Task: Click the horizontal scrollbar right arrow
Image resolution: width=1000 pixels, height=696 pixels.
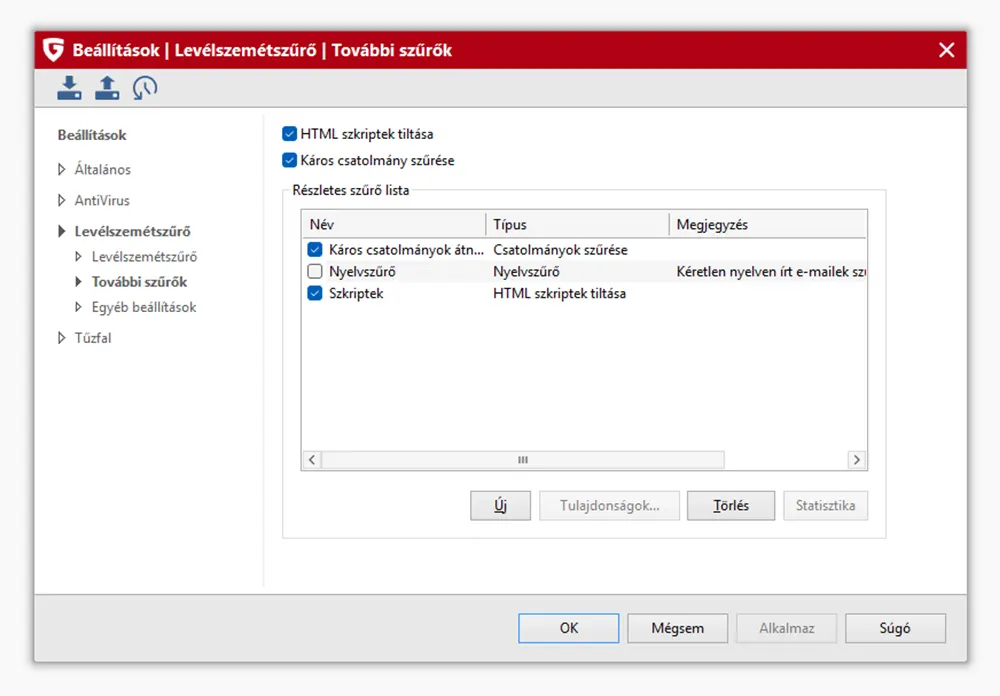Action: (x=856, y=460)
